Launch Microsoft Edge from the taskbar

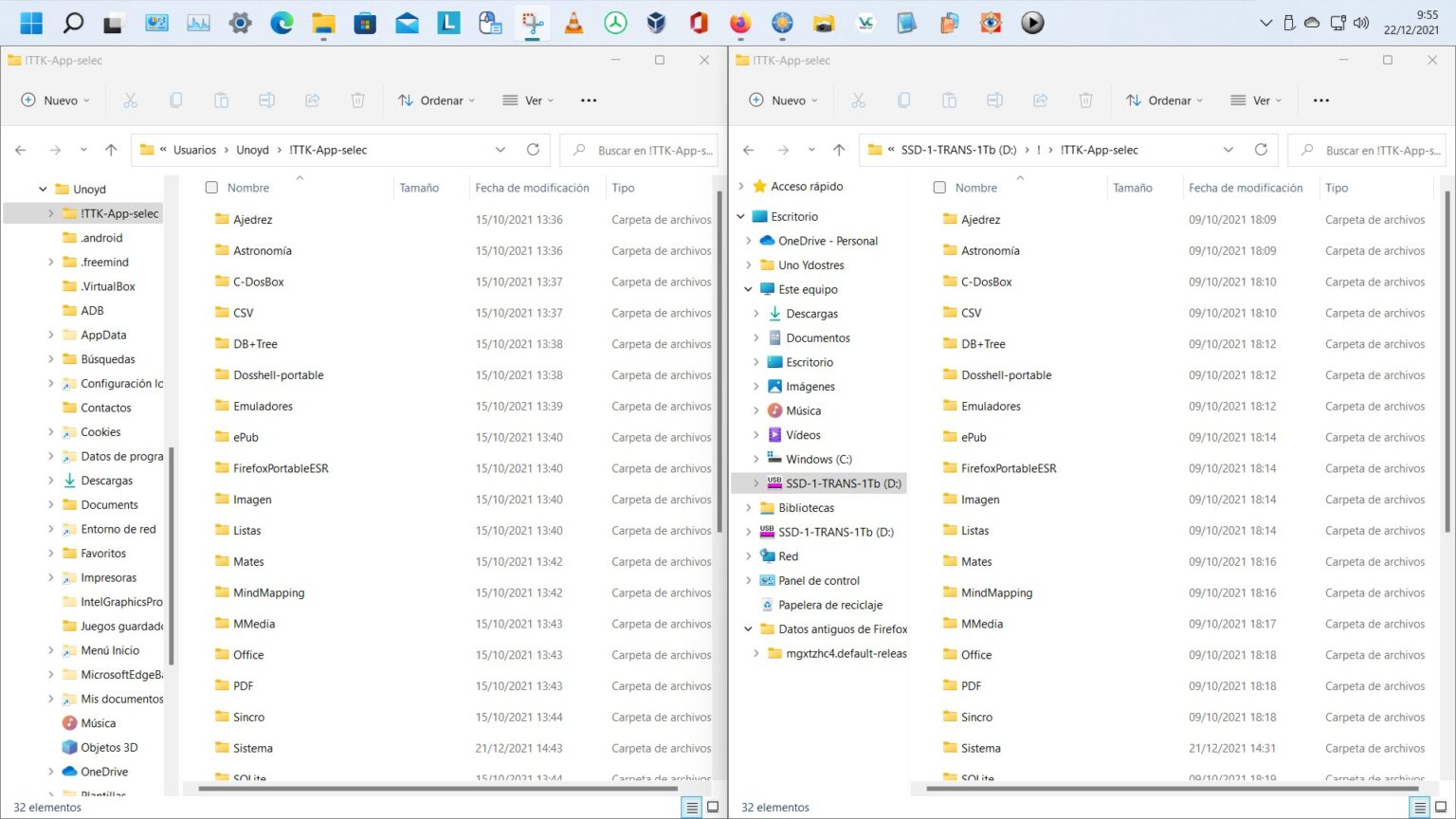(x=282, y=23)
